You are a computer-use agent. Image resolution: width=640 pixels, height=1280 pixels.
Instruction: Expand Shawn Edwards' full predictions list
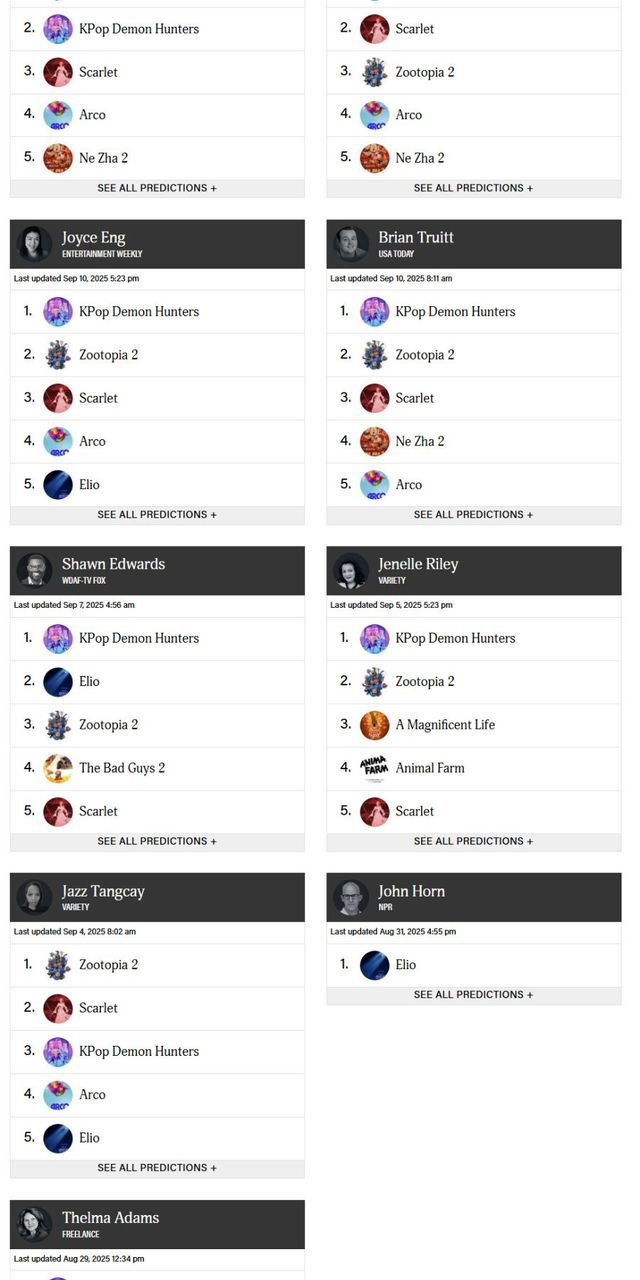coord(157,842)
